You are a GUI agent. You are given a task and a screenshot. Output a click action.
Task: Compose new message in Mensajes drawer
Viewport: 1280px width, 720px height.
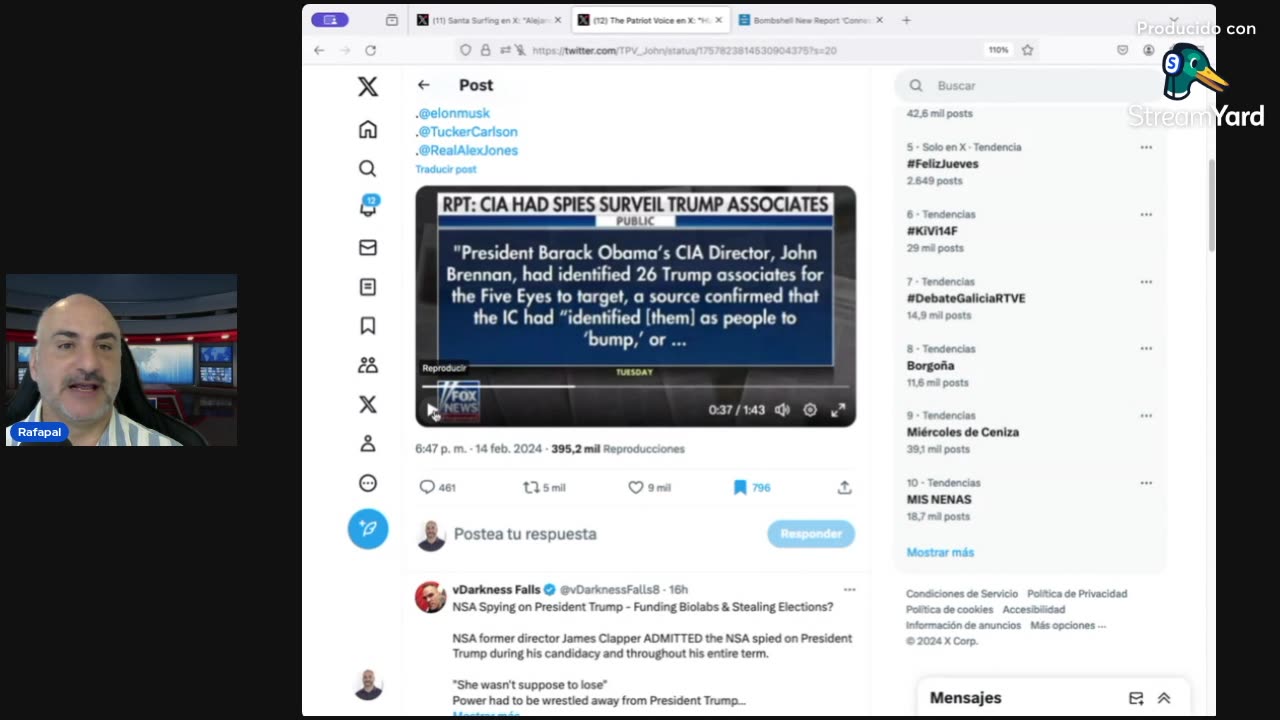[1136, 698]
